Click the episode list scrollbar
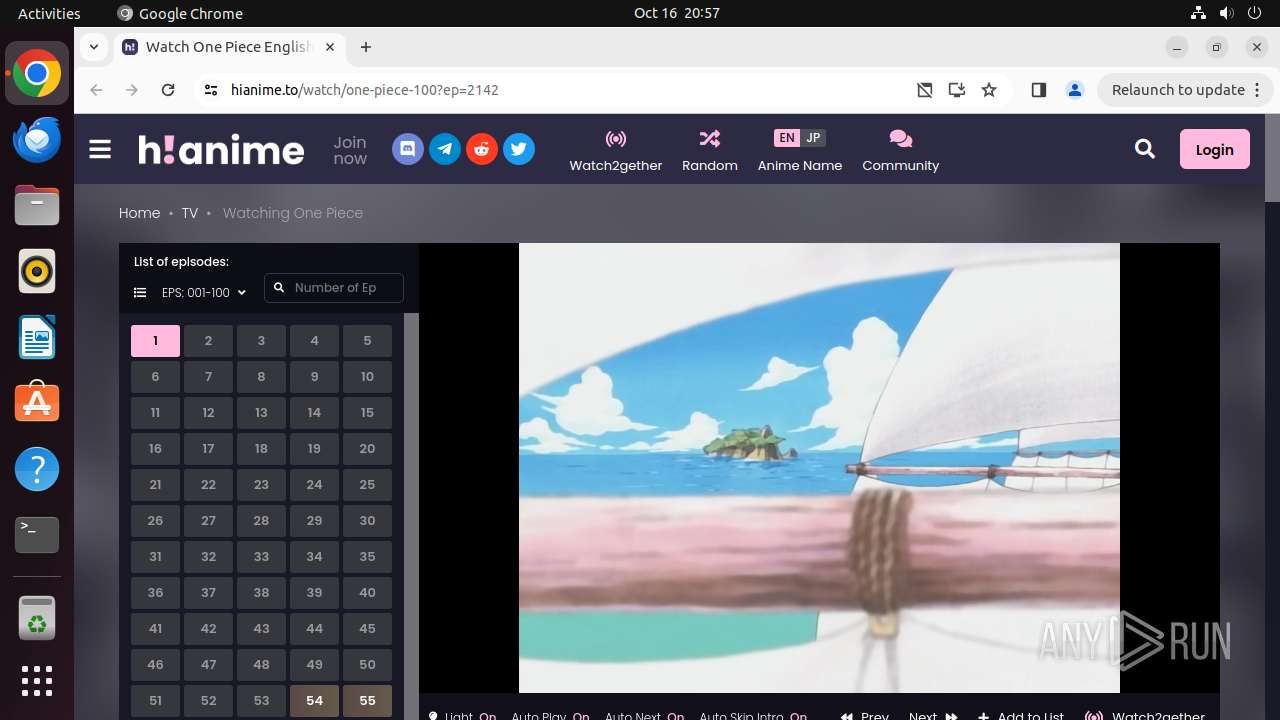The width and height of the screenshot is (1280, 720). tap(411, 516)
